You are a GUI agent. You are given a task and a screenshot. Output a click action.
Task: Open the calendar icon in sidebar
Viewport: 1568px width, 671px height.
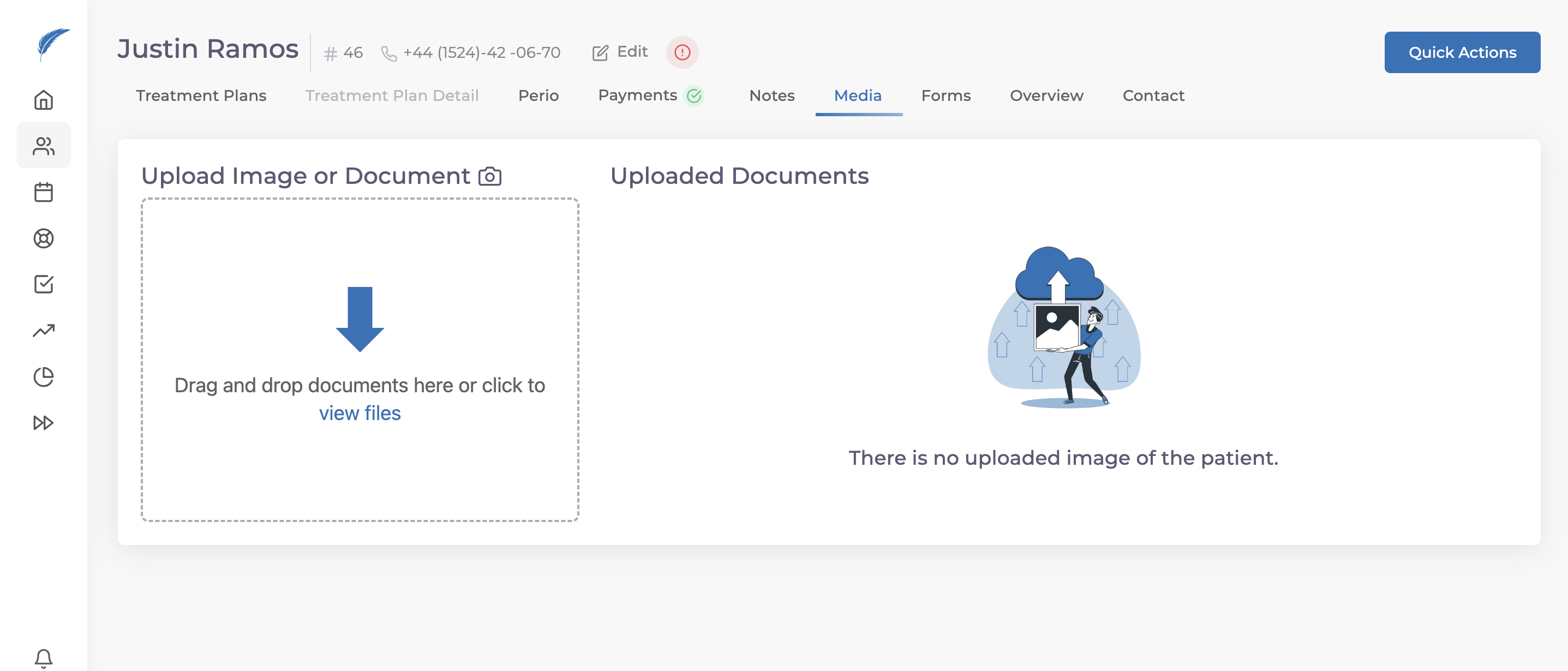[x=43, y=192]
